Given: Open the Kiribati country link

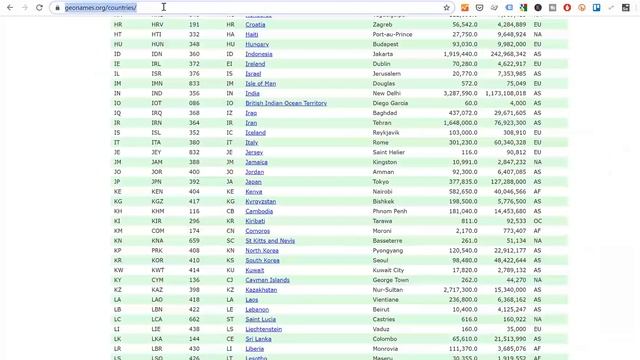Looking at the screenshot, I should click(x=255, y=221).
